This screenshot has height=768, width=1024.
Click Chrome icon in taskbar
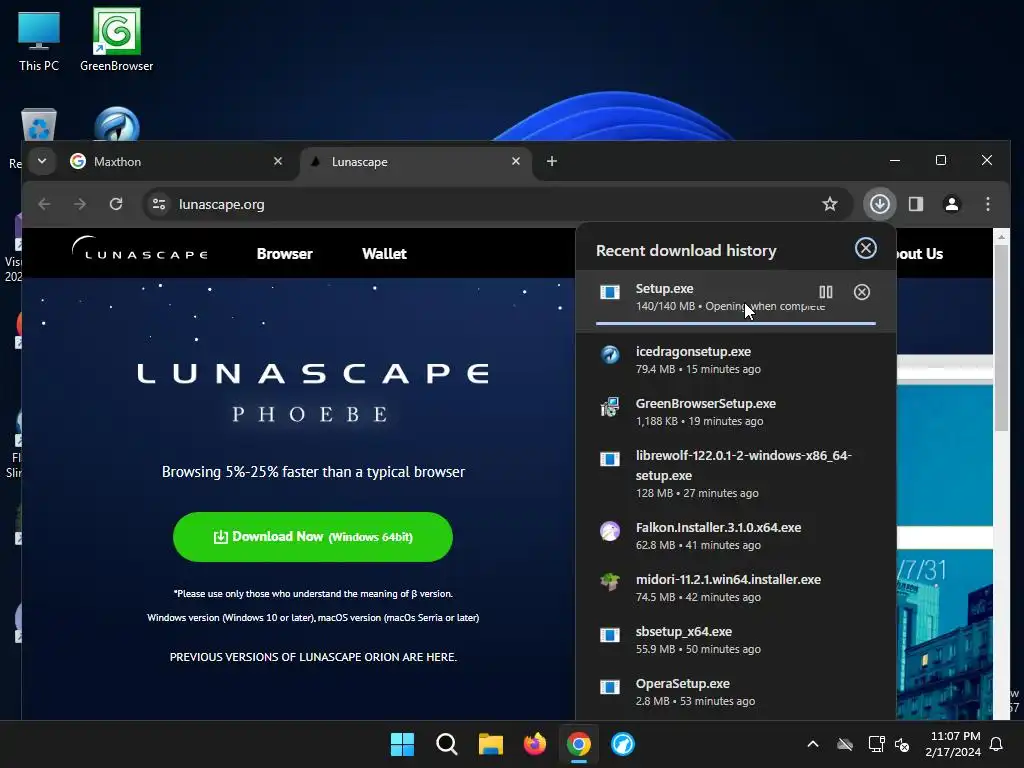pyautogui.click(x=579, y=744)
